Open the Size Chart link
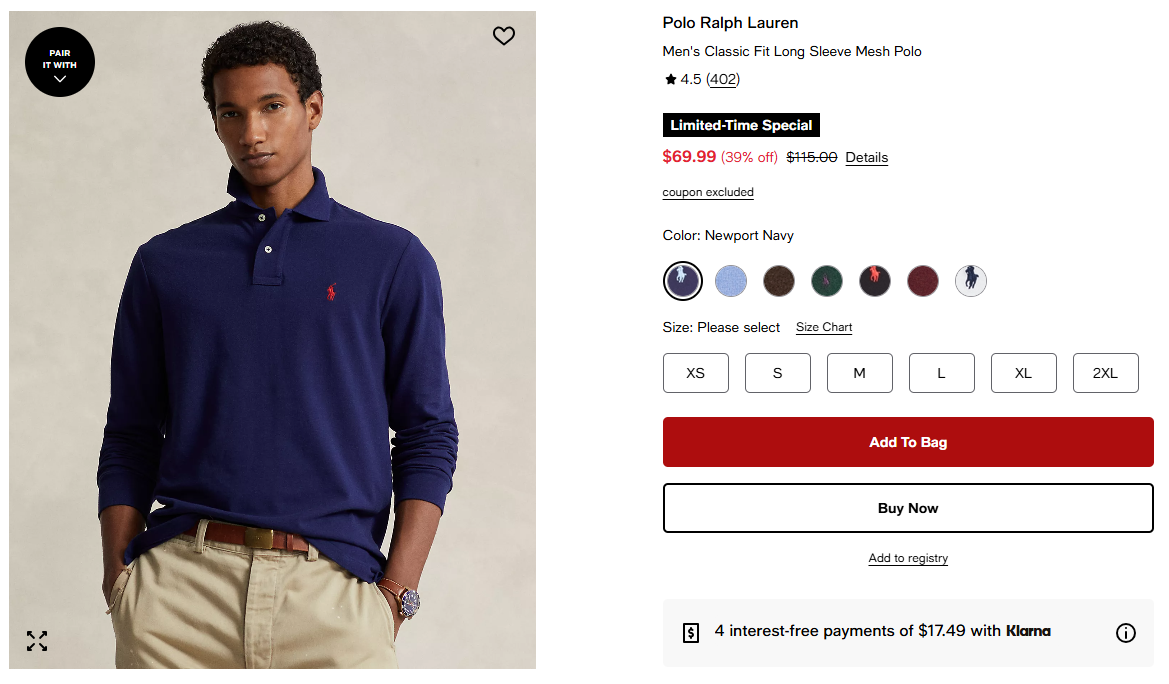 824,328
